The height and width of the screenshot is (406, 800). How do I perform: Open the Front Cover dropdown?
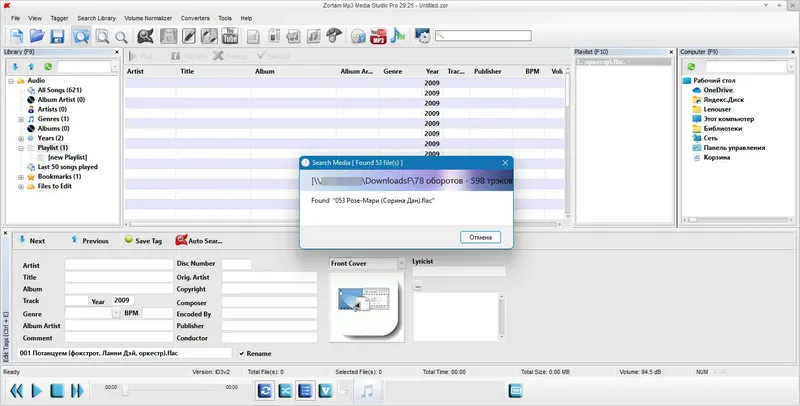402,263
